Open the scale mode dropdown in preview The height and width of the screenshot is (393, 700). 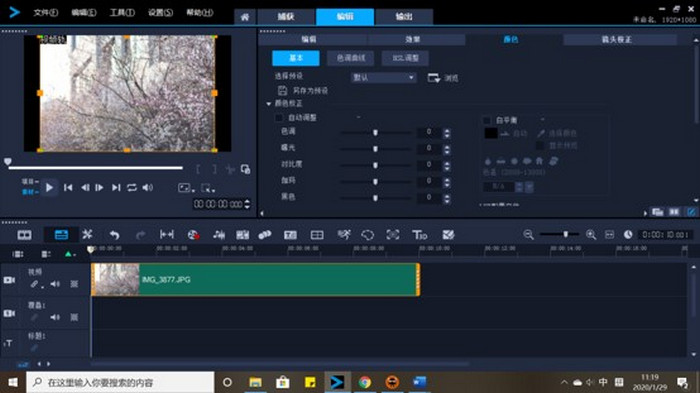(x=208, y=188)
